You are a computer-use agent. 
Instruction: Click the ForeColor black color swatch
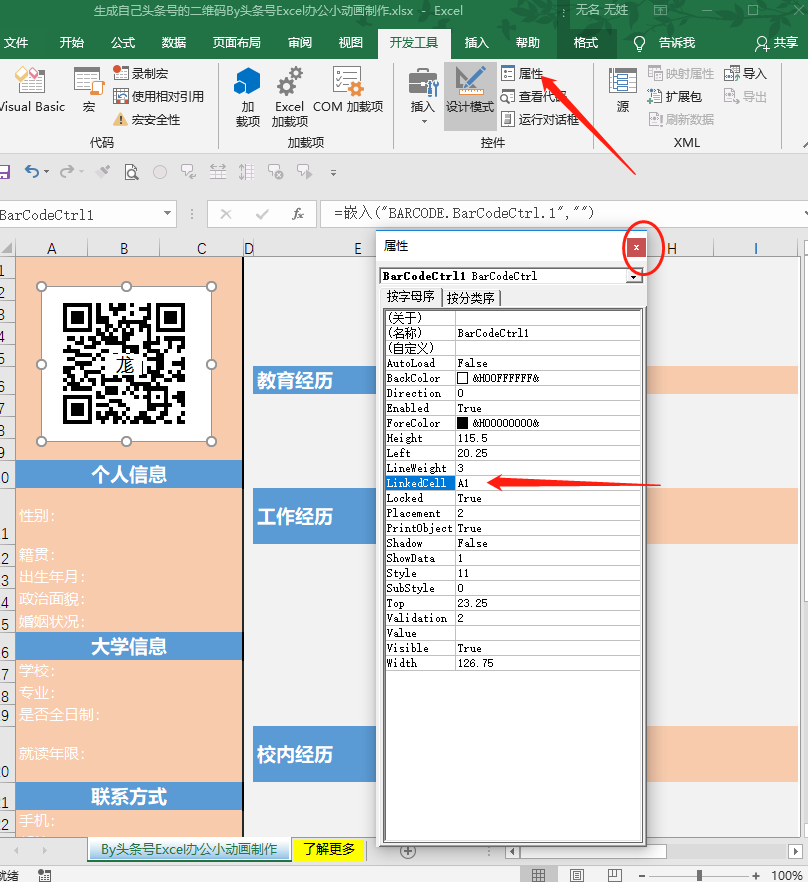coord(463,423)
